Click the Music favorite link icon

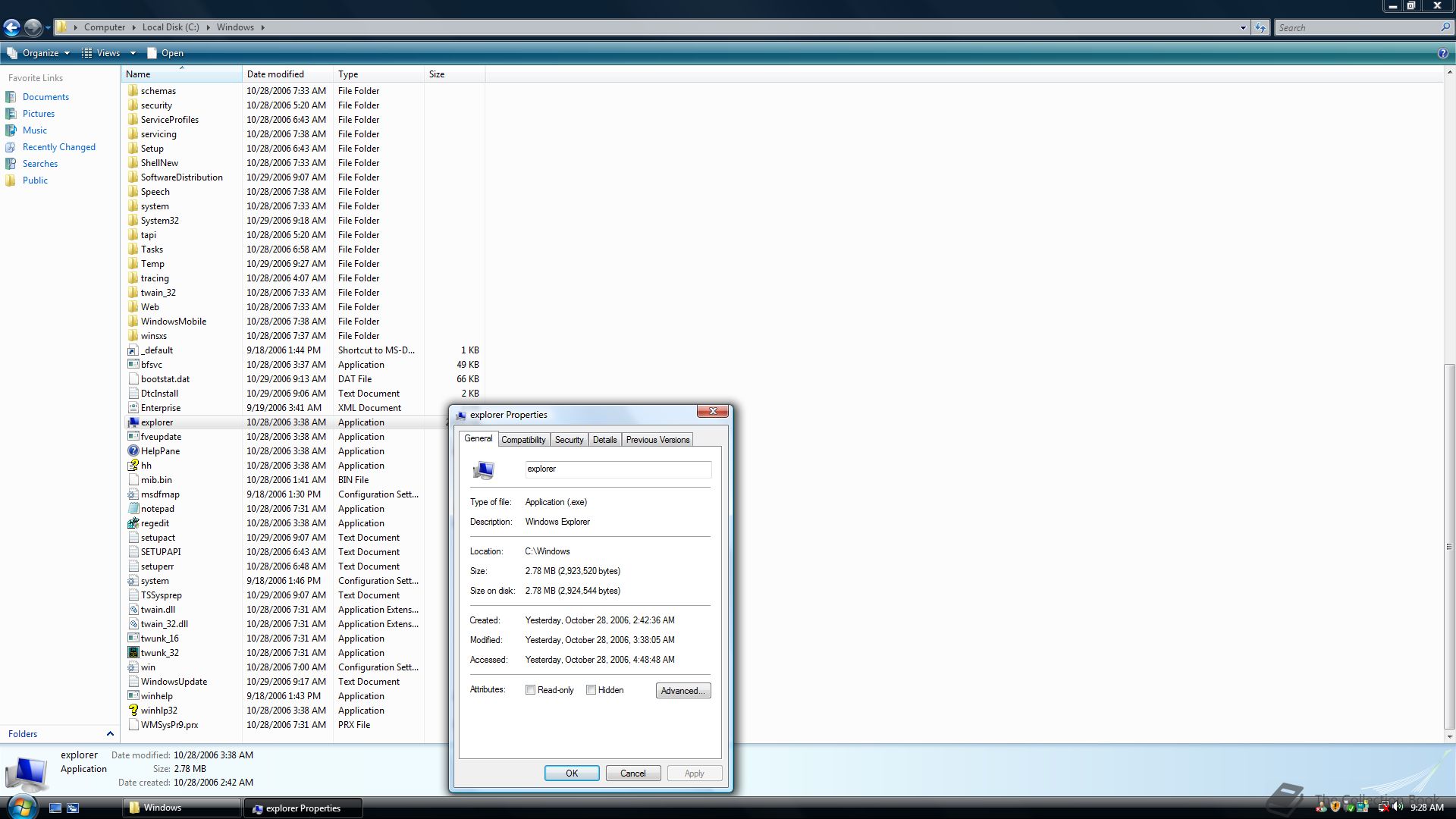(x=11, y=130)
